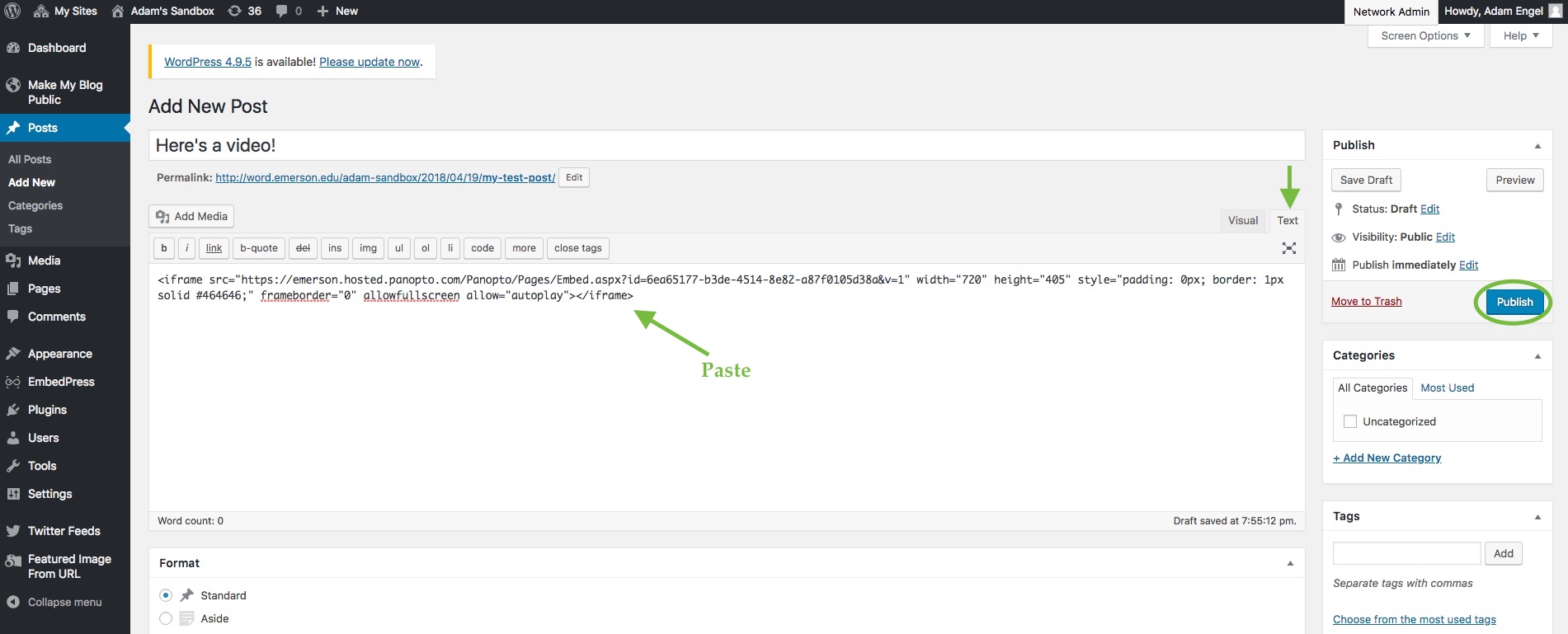1568x634 pixels.
Task: Click the Posts pushpin icon
Action: tap(13, 128)
